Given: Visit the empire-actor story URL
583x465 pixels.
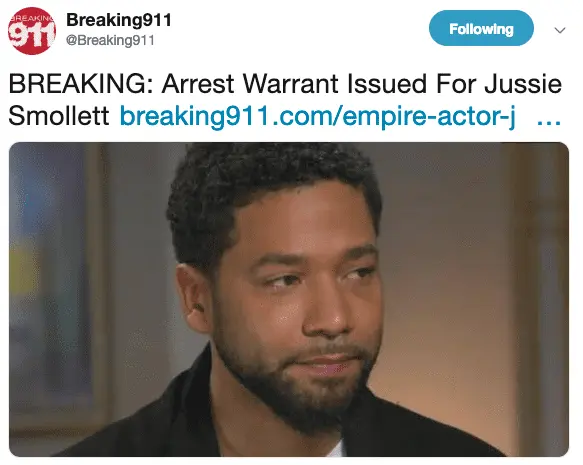Looking at the screenshot, I should point(318,116).
